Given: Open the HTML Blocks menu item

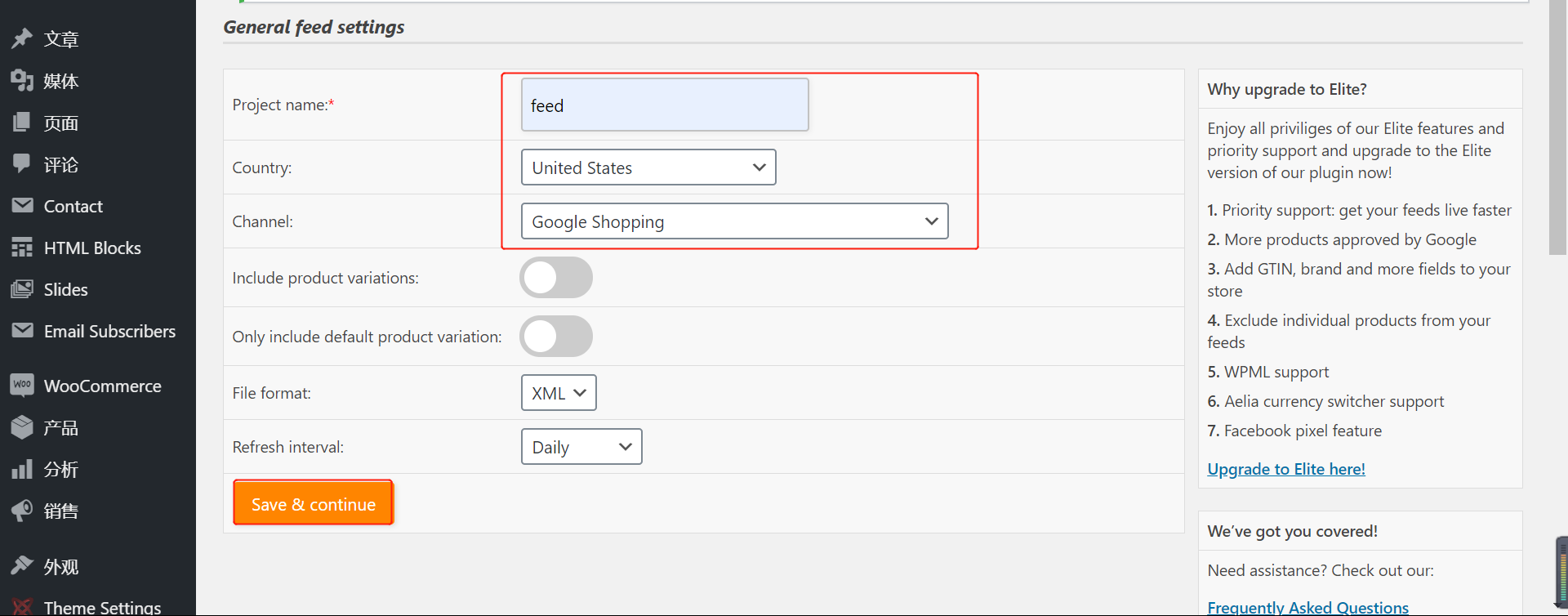Looking at the screenshot, I should tap(92, 248).
